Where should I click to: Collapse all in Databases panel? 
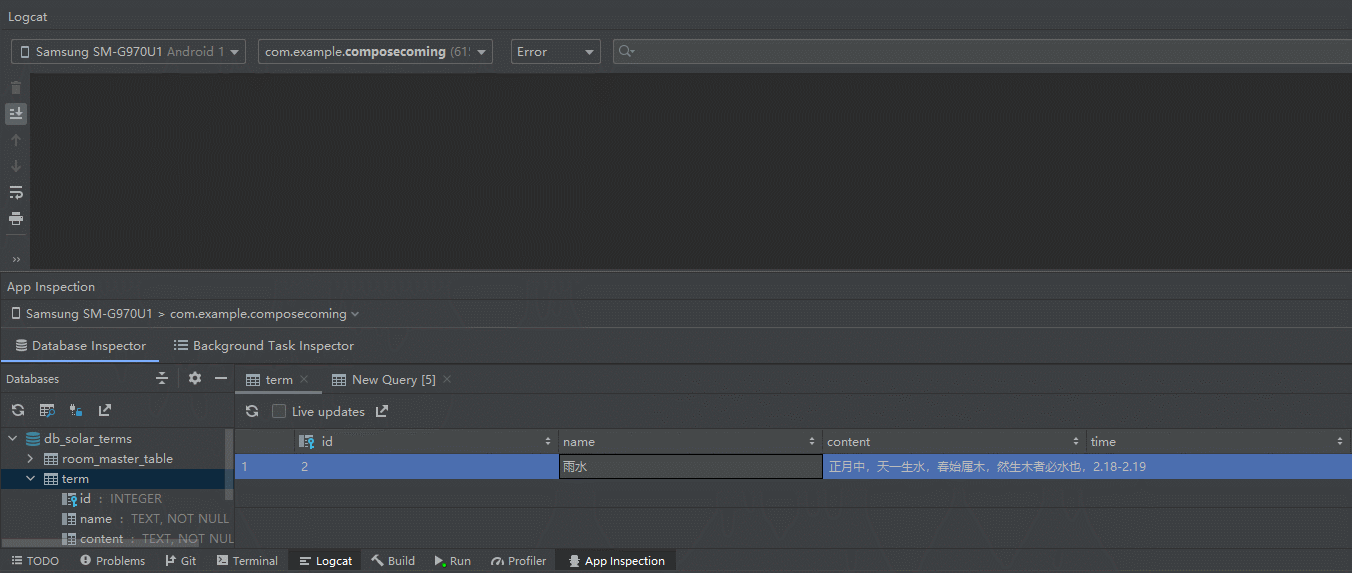click(x=162, y=379)
